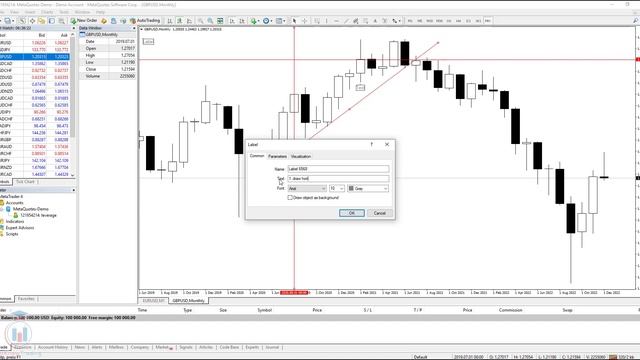
Task: Open the Parameters tab in Label dialog
Action: point(277,156)
